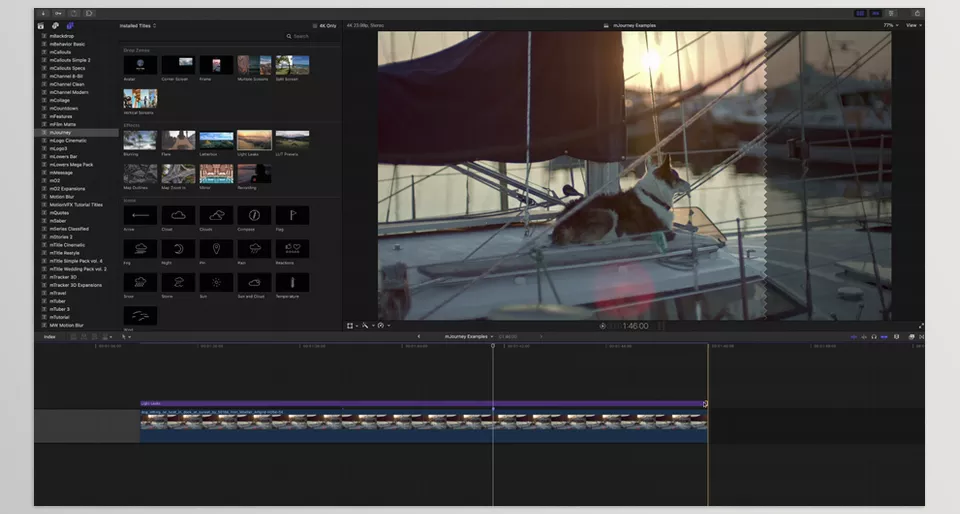Select the Recording effect thumbnail

tap(254, 174)
